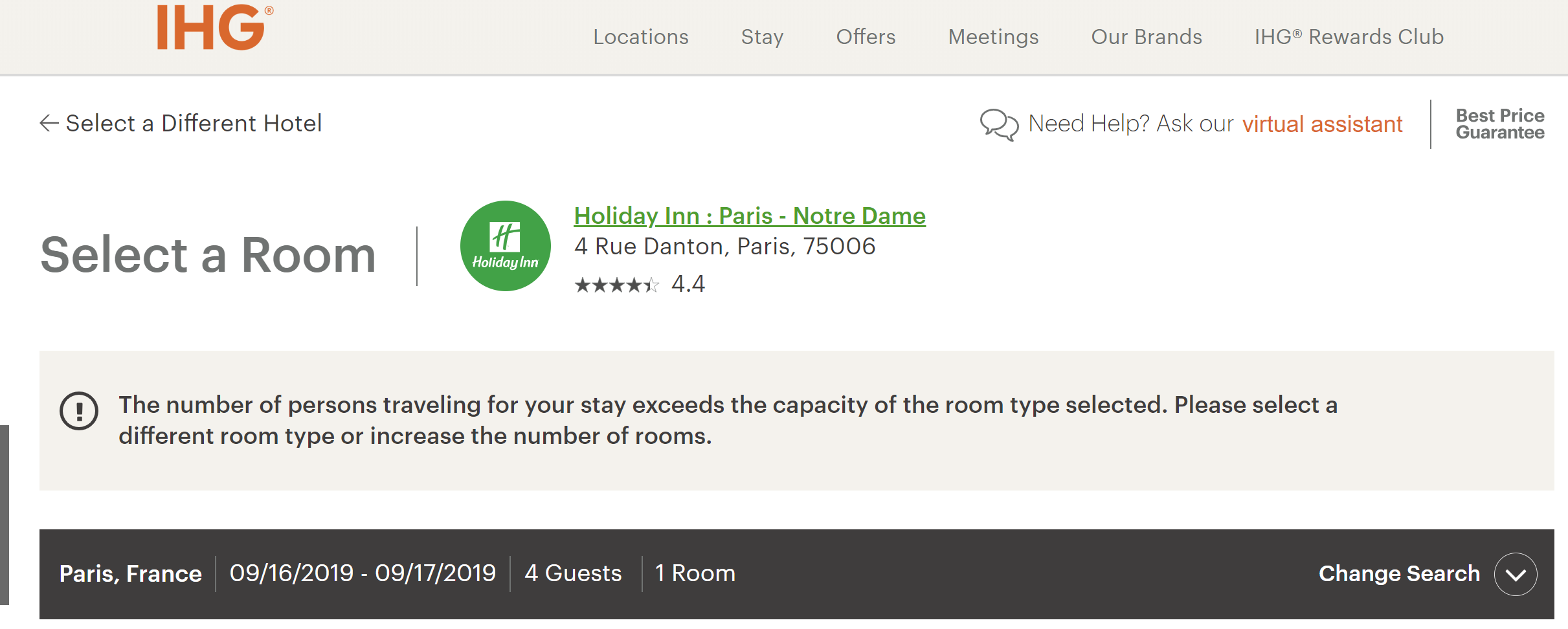The height and width of the screenshot is (629, 1568).
Task: Open the Stay menu
Action: 762,37
